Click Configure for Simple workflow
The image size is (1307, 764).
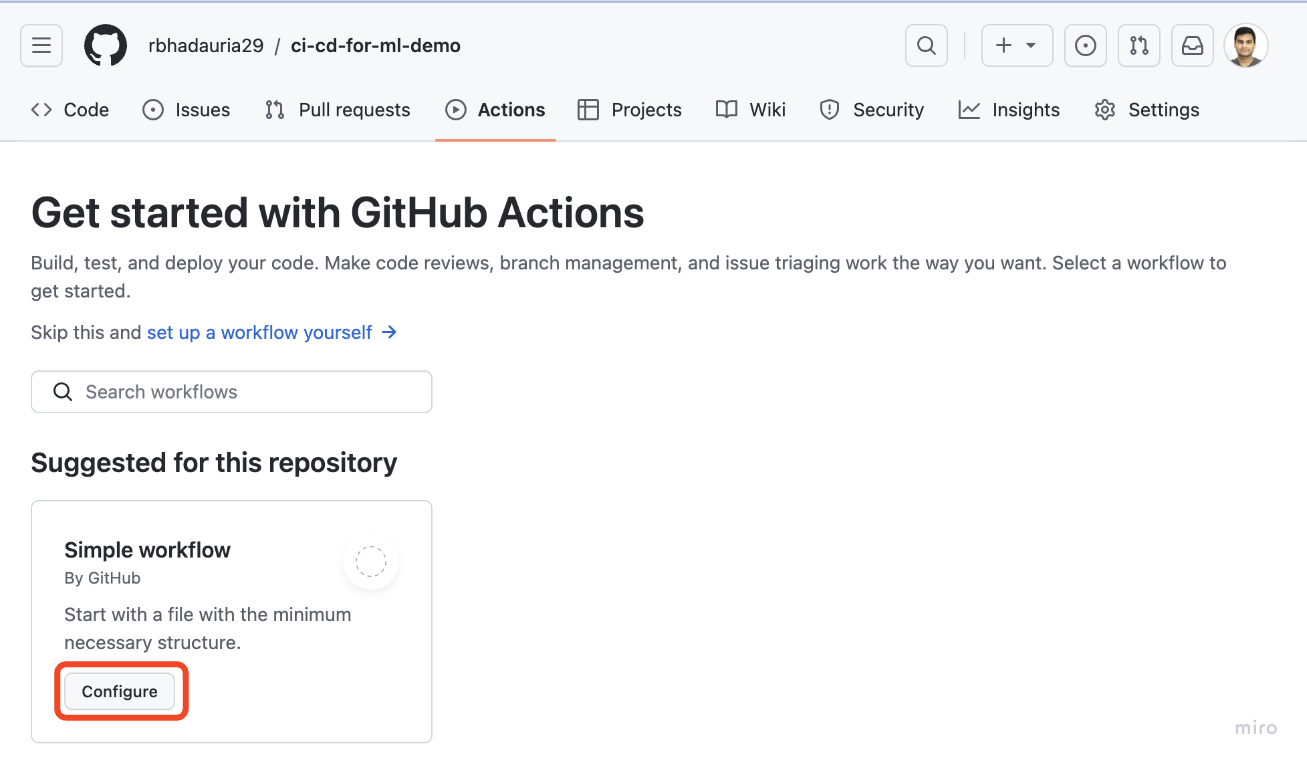(x=120, y=692)
